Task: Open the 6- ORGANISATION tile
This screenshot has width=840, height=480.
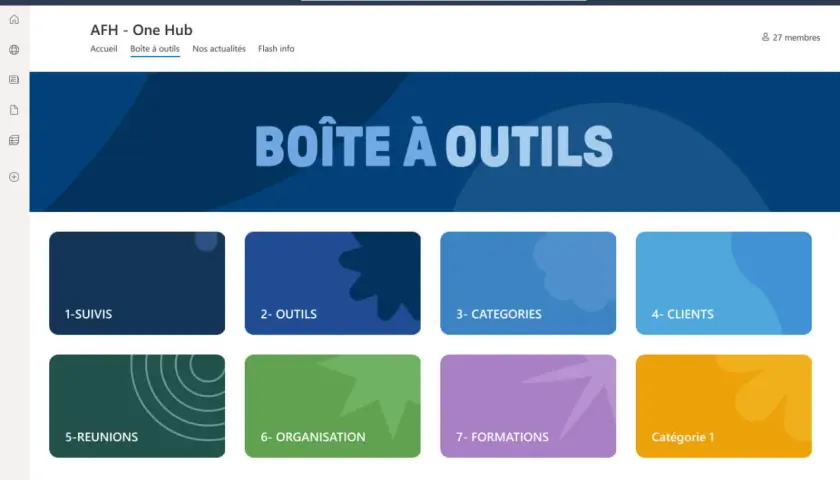Action: 333,406
